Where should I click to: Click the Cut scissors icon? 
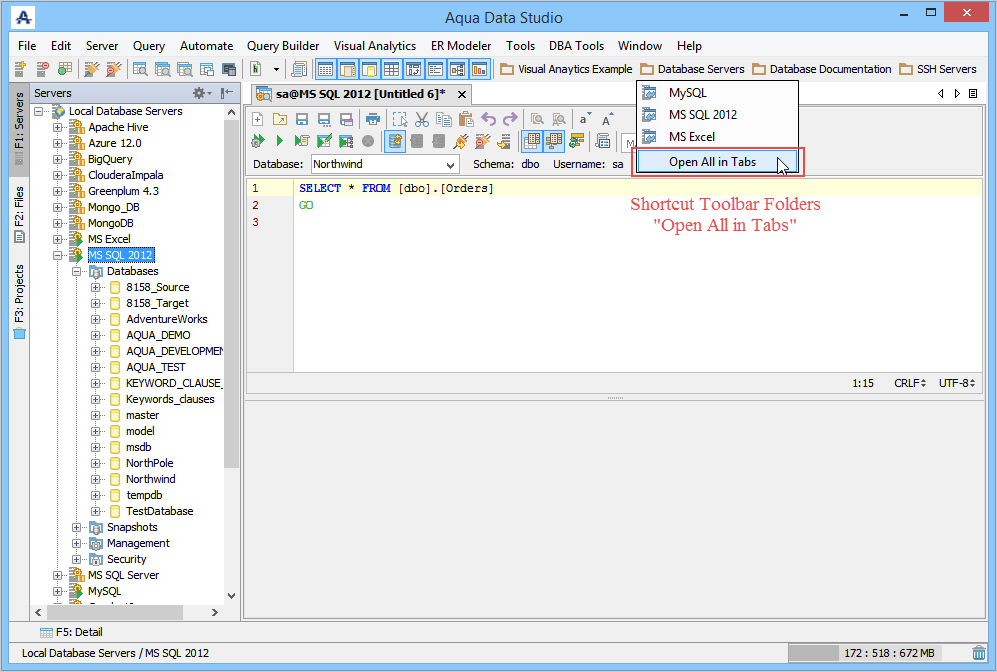coord(422,119)
